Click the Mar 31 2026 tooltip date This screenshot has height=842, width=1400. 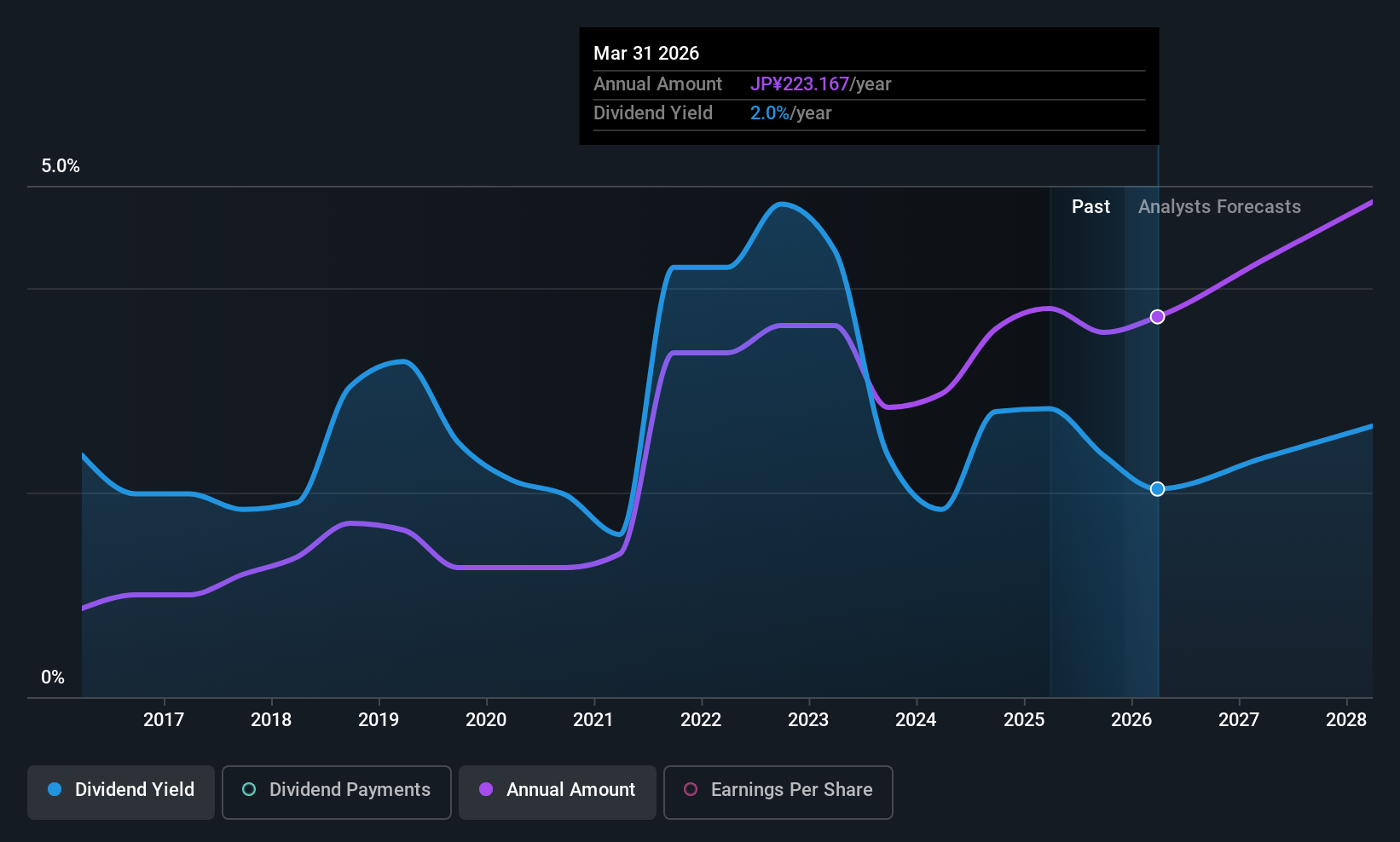coord(646,53)
